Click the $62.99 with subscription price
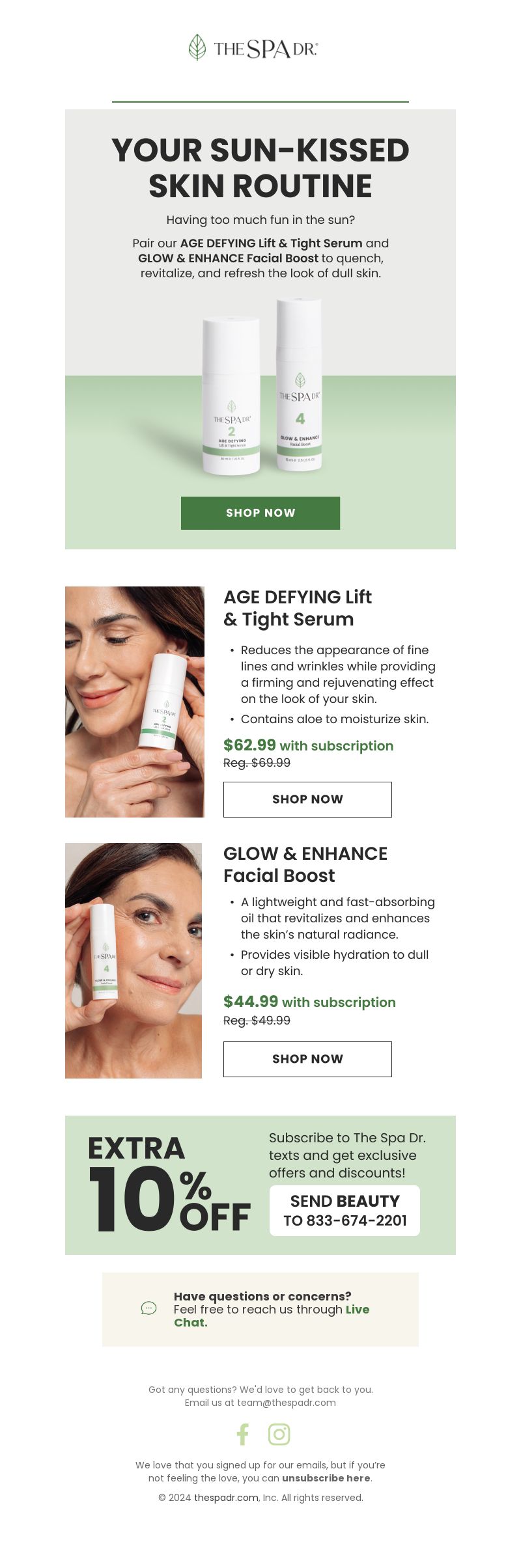 click(x=308, y=745)
